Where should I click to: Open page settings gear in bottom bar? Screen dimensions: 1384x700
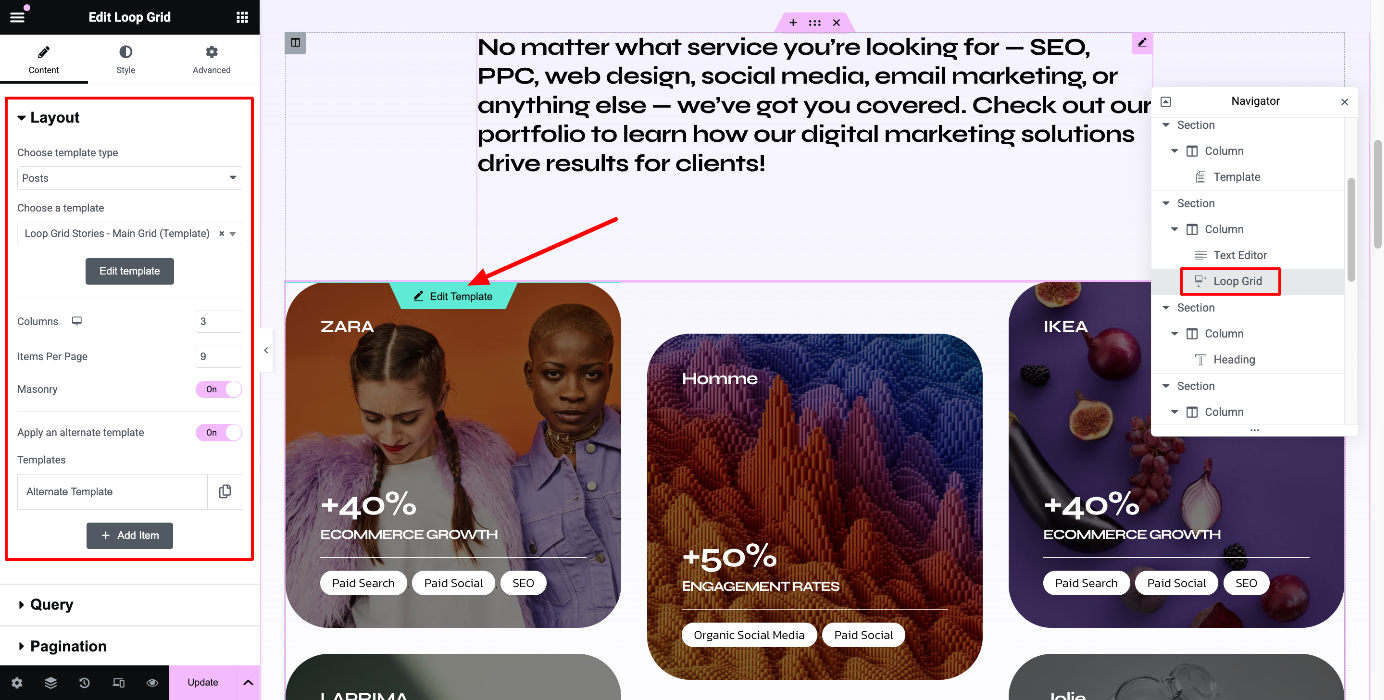(17, 683)
